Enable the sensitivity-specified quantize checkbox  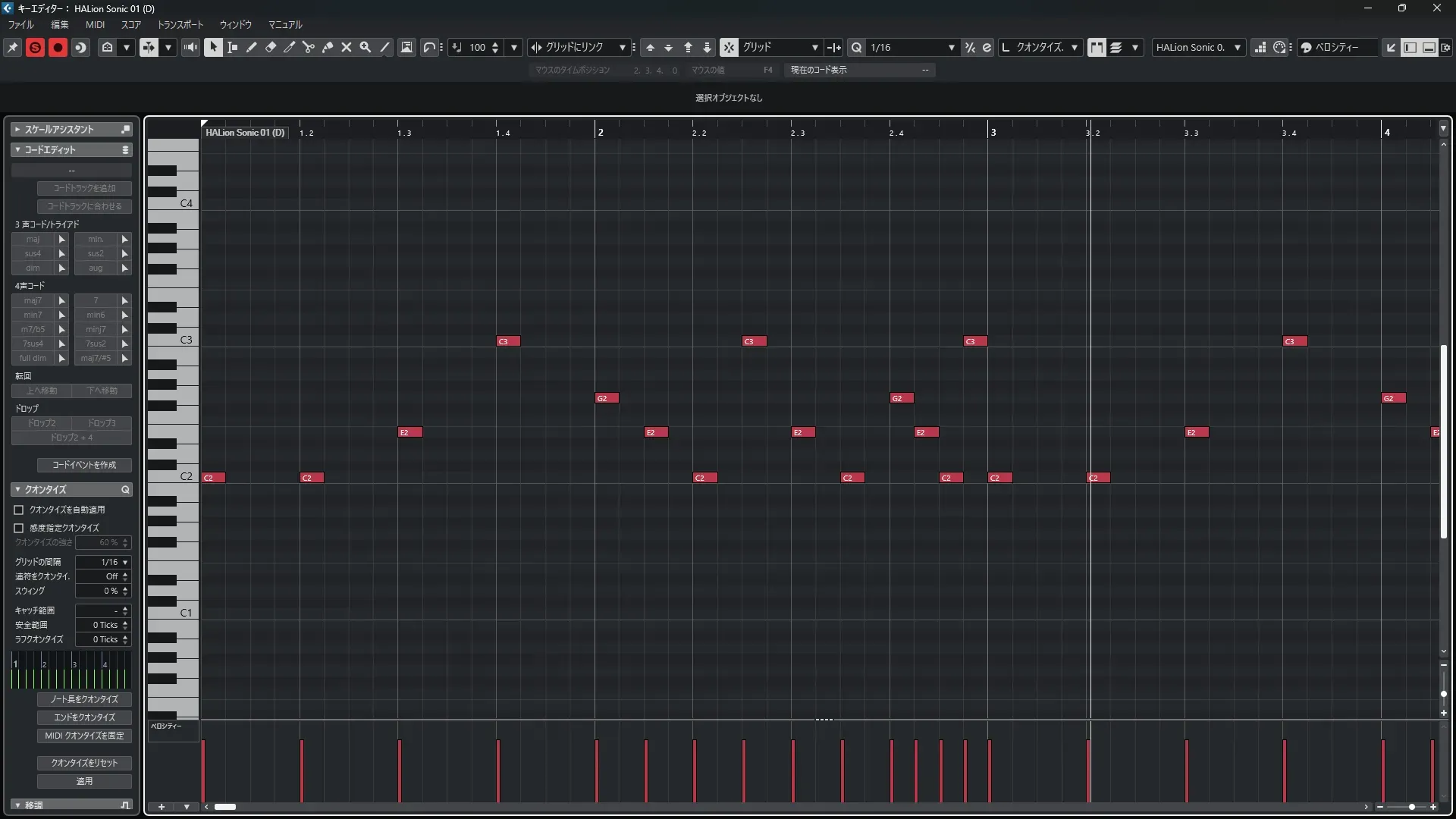(19, 528)
